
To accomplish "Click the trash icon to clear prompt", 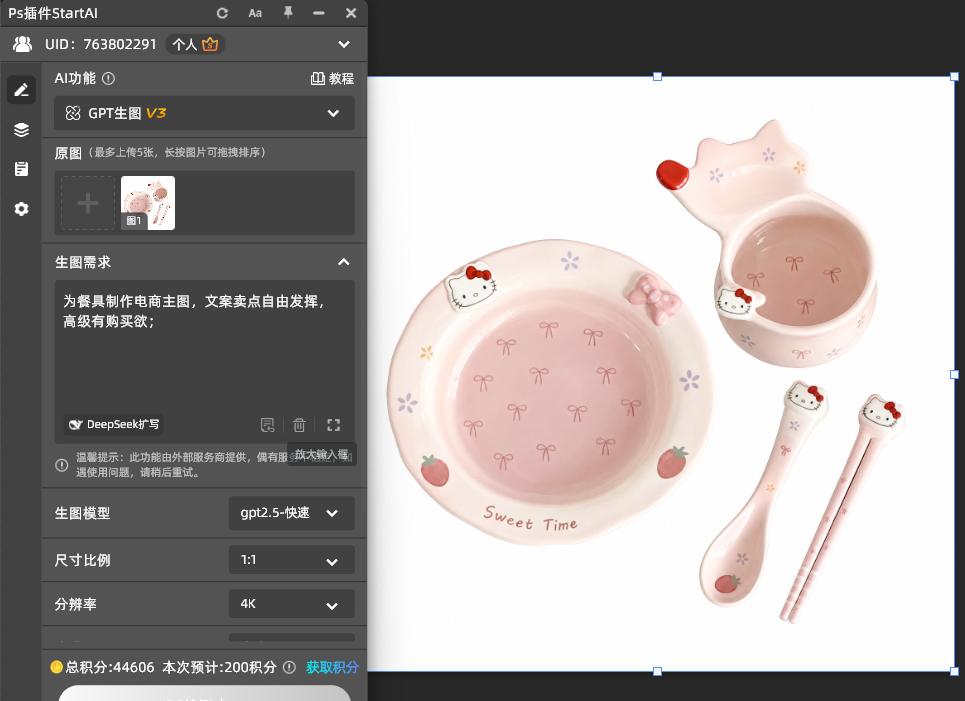I will [x=299, y=425].
